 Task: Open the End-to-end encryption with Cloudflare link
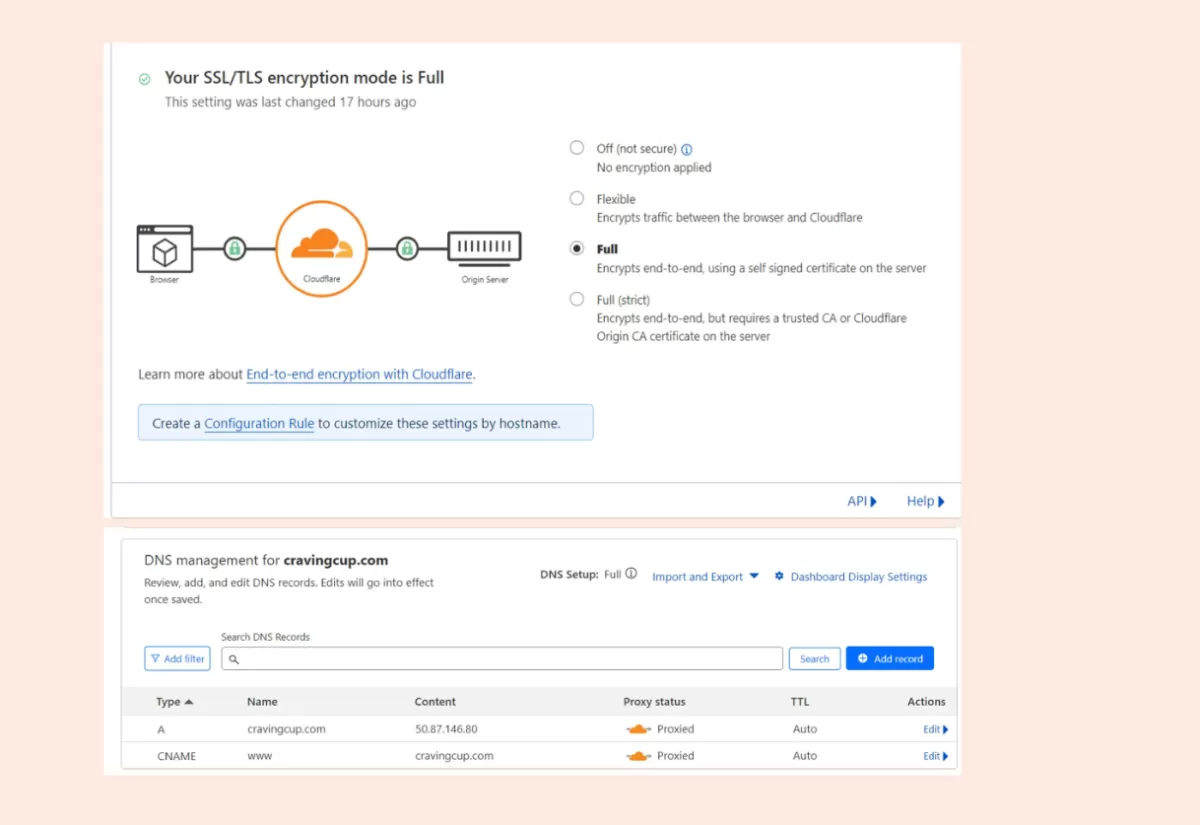(x=359, y=374)
